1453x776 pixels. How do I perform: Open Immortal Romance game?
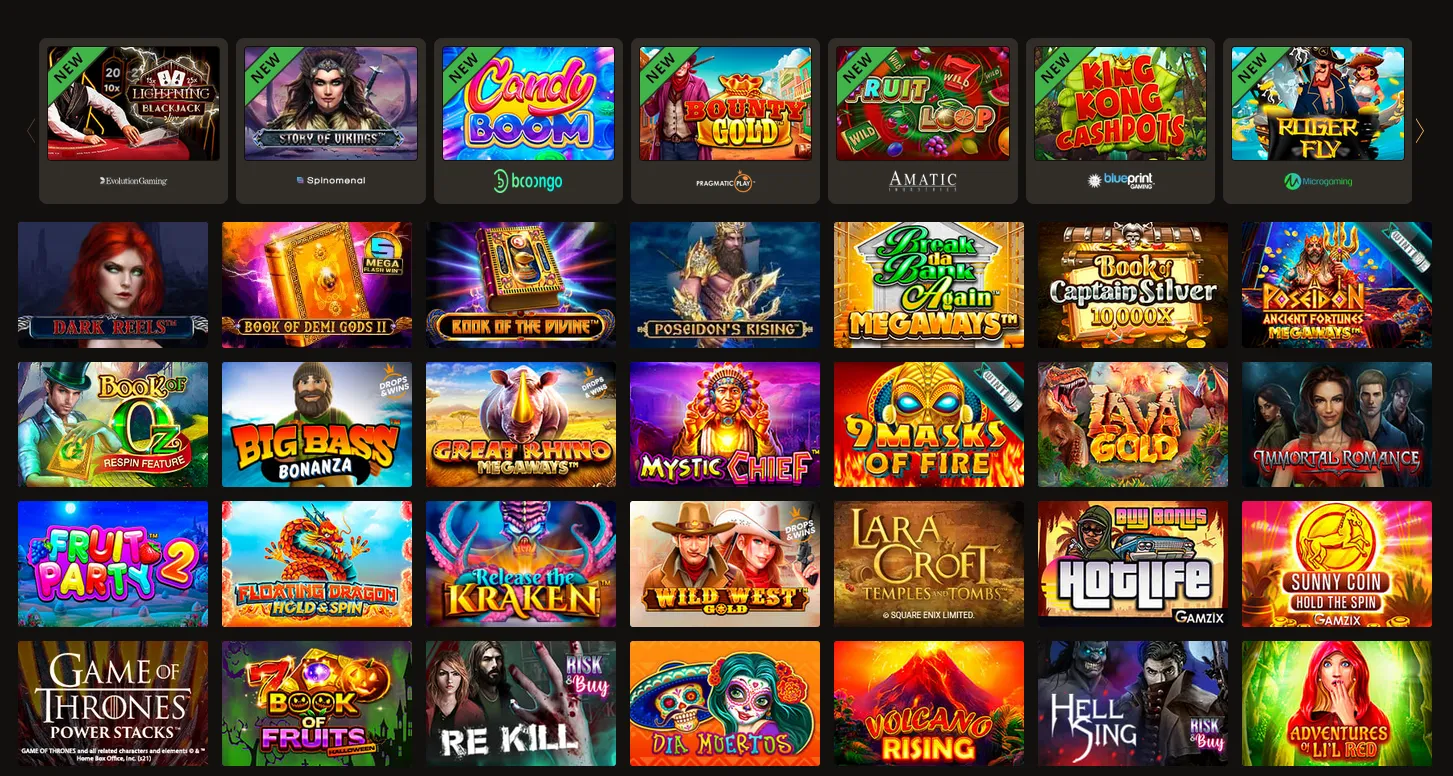point(1337,425)
